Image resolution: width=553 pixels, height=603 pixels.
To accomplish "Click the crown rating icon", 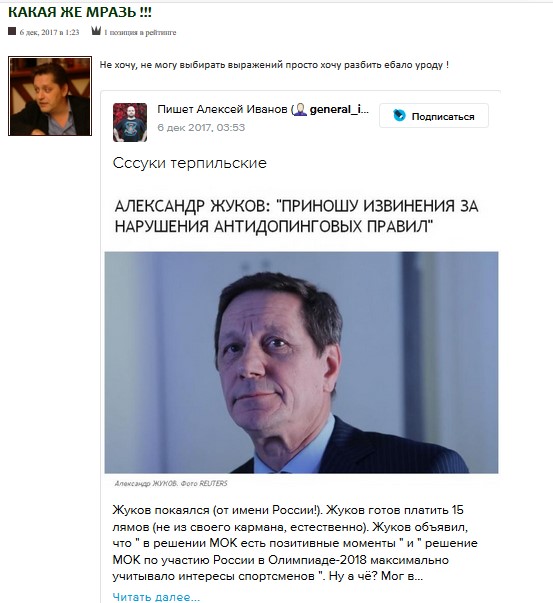I will point(96,31).
